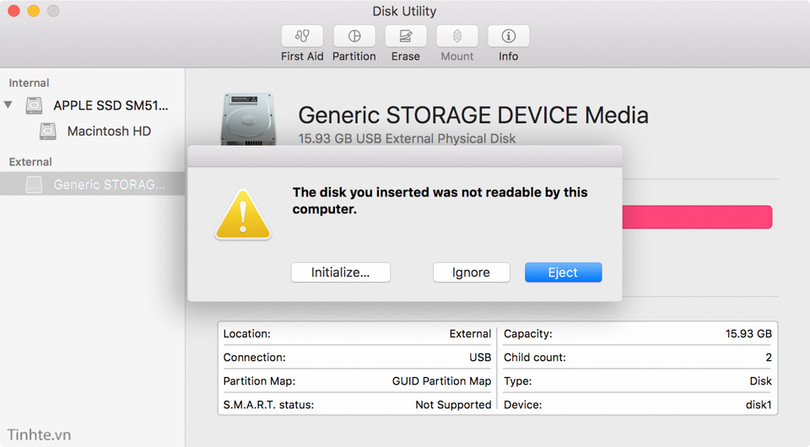
Task: Click the First Aid toolbar icon
Action: point(302,36)
